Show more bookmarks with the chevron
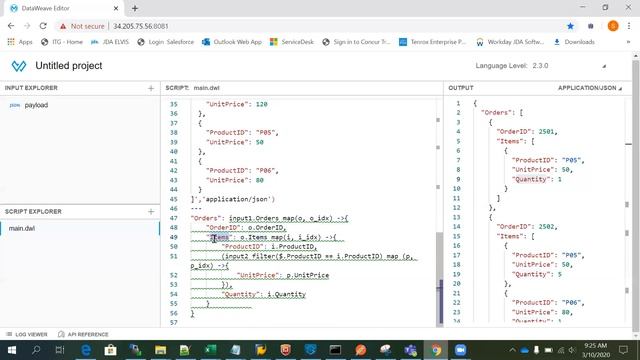 [628, 42]
